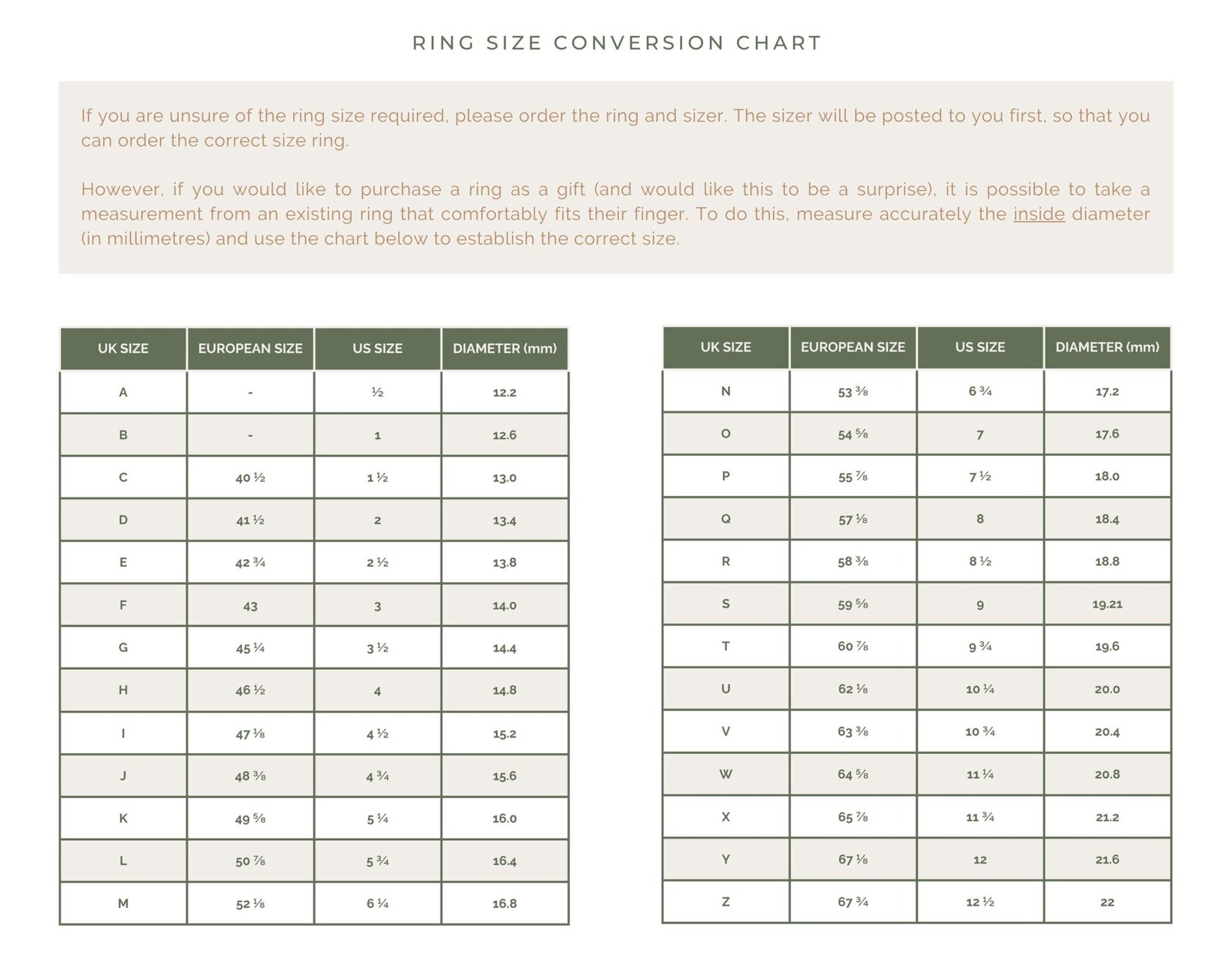
Task: Click the European size 43 cell
Action: point(250,606)
